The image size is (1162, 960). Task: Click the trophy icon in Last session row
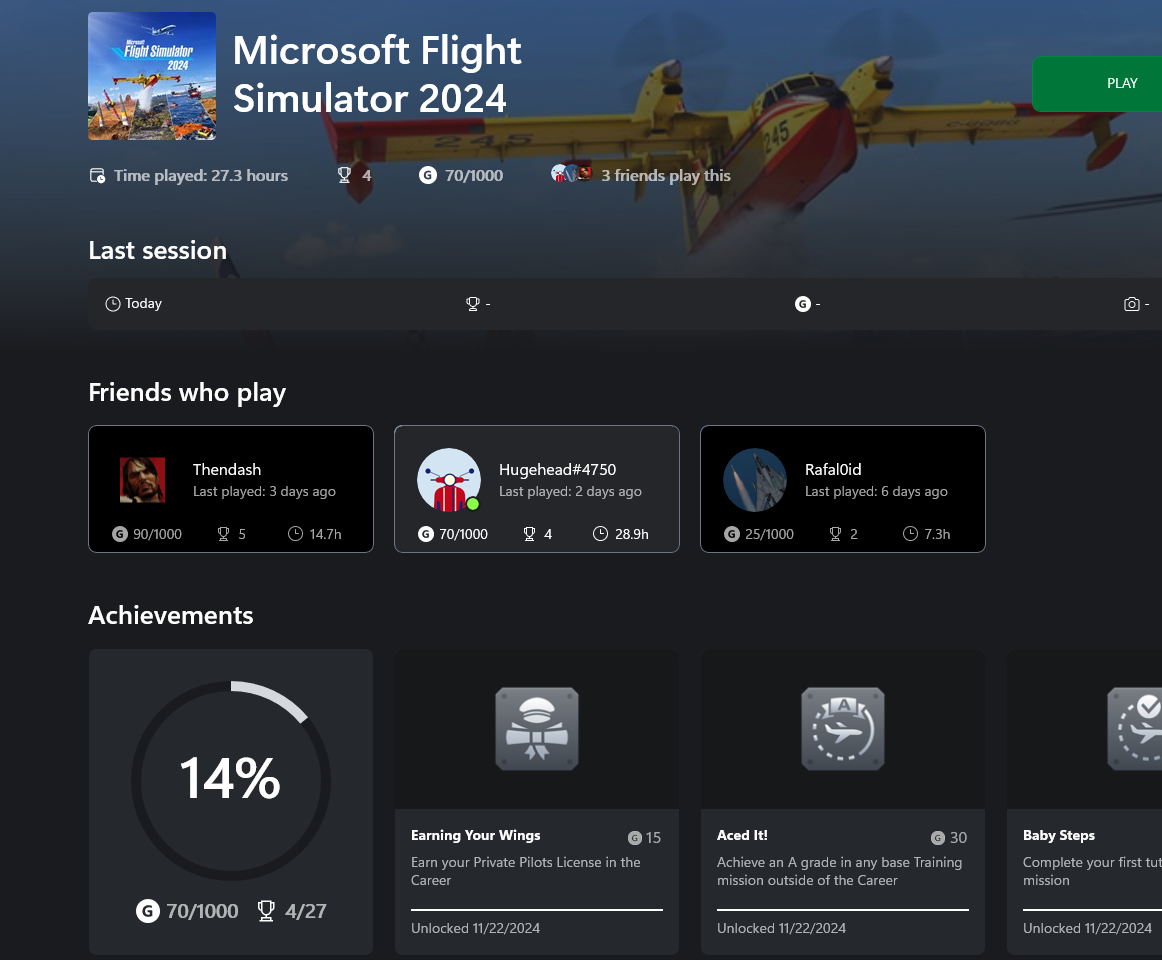tap(473, 304)
